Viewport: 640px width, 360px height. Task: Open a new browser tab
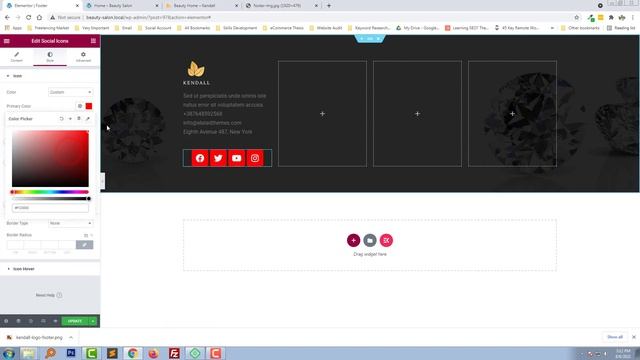point(329,6)
